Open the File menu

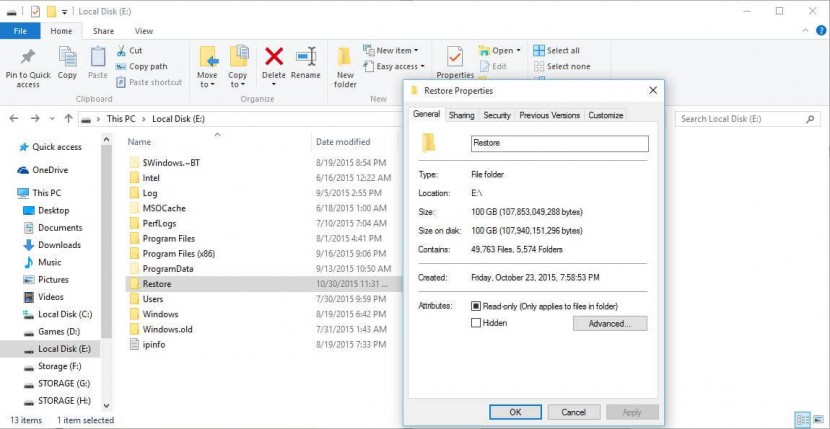pos(20,31)
